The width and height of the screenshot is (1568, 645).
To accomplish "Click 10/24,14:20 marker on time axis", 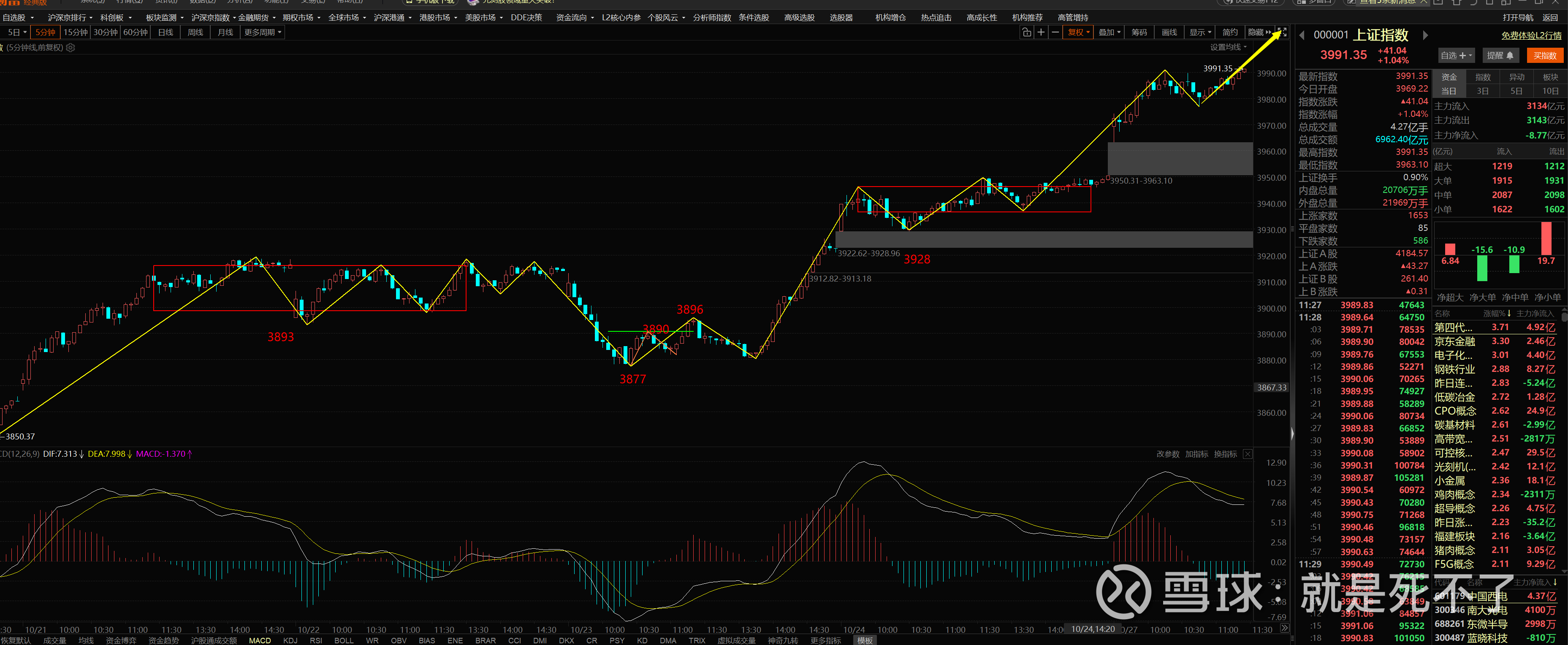I will [1093, 629].
